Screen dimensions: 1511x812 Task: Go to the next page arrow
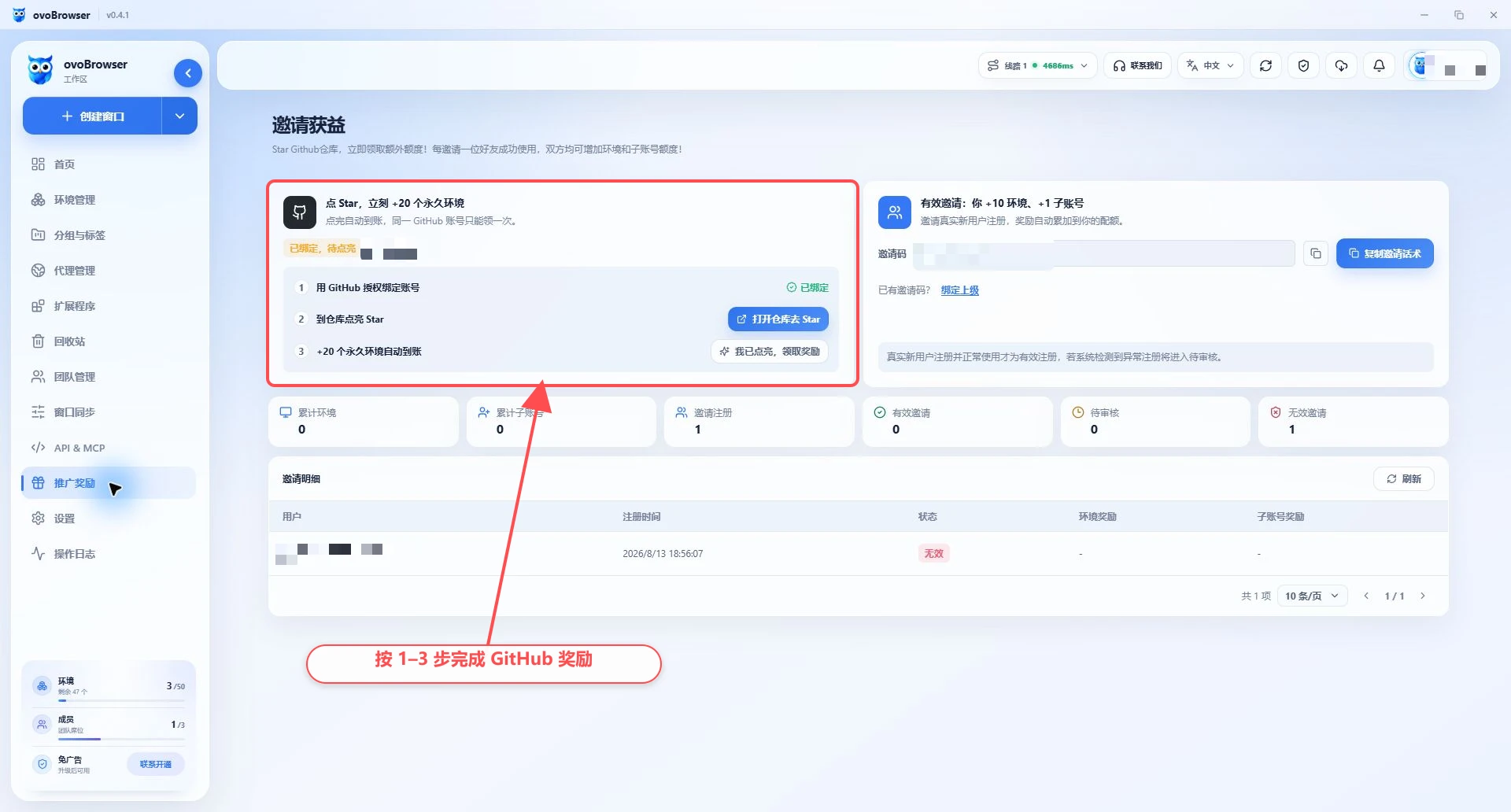click(1423, 596)
